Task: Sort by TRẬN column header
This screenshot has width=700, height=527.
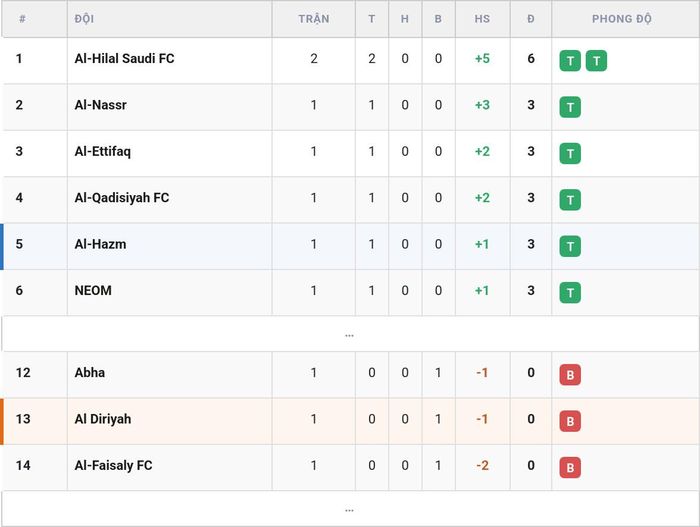Action: [314, 19]
